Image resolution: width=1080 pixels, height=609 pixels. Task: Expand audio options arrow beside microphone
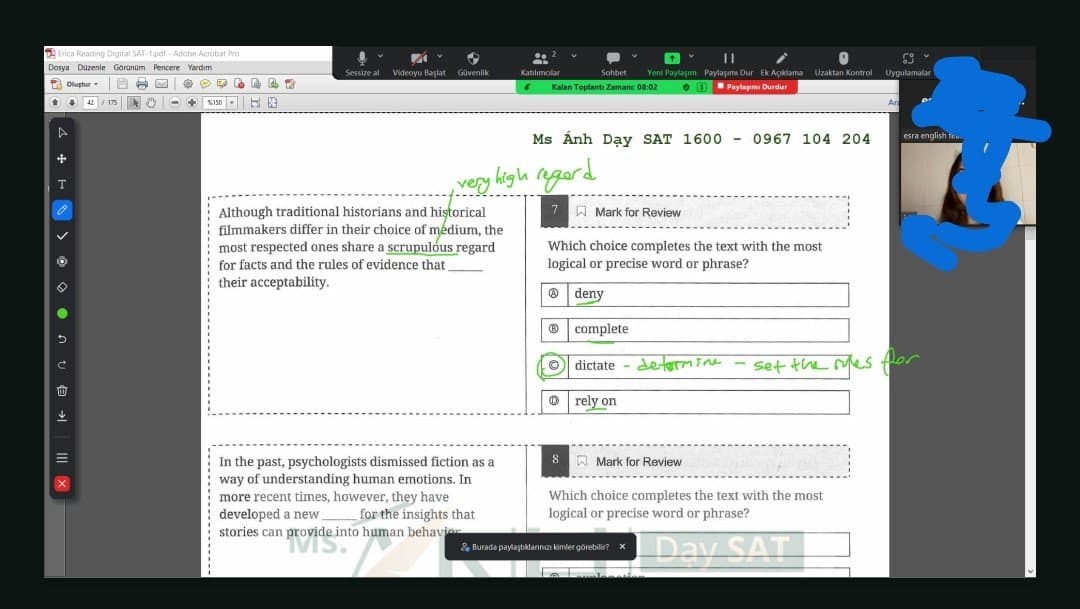tap(380, 56)
